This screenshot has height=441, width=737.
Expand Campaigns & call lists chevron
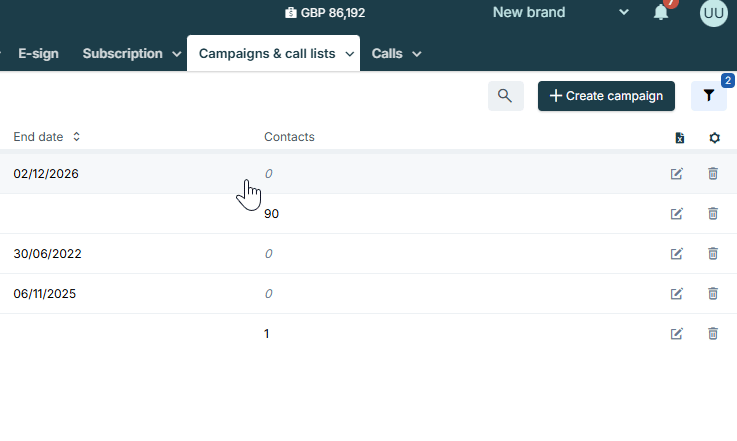click(x=349, y=54)
